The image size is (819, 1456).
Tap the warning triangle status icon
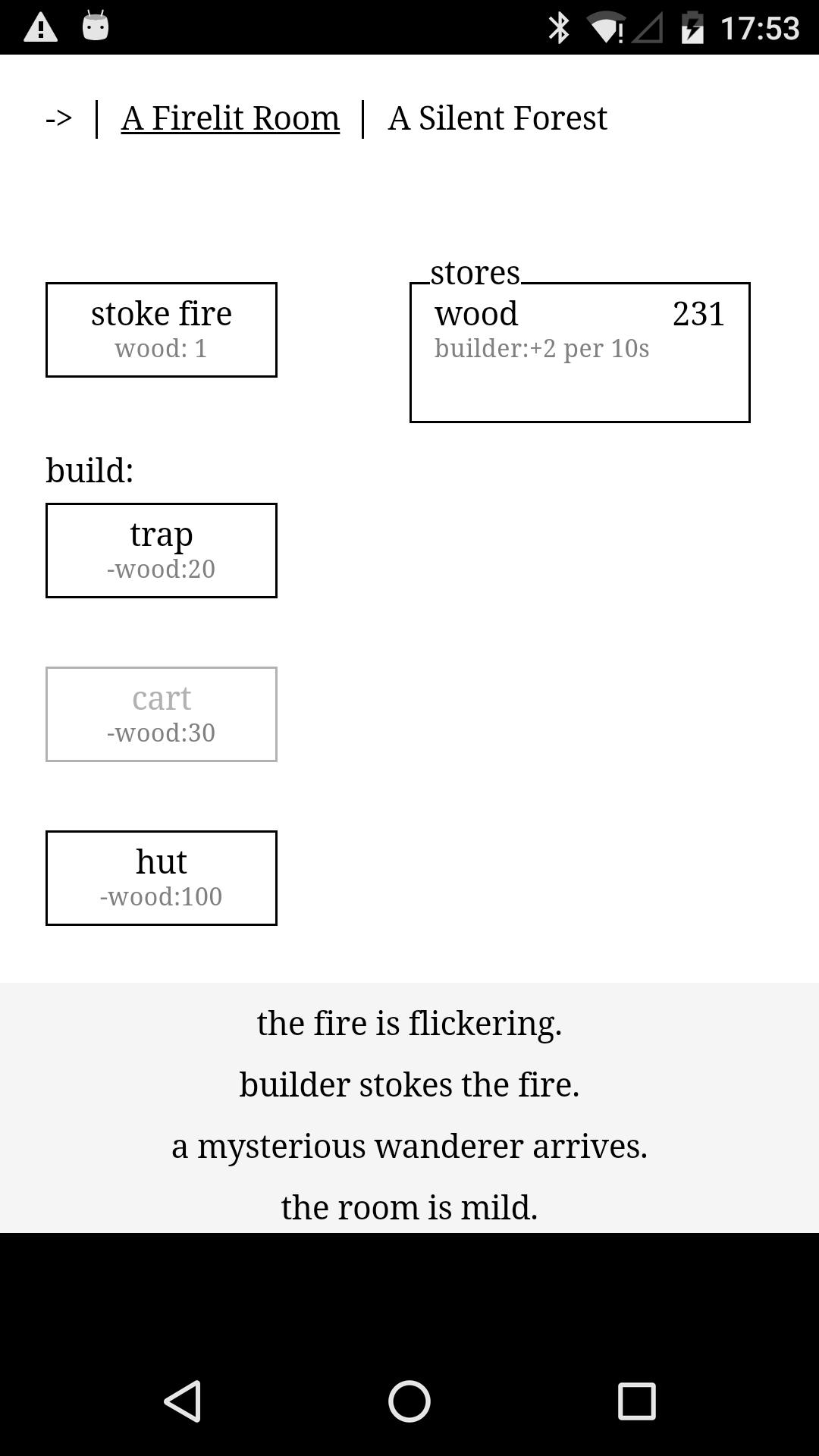(41, 28)
